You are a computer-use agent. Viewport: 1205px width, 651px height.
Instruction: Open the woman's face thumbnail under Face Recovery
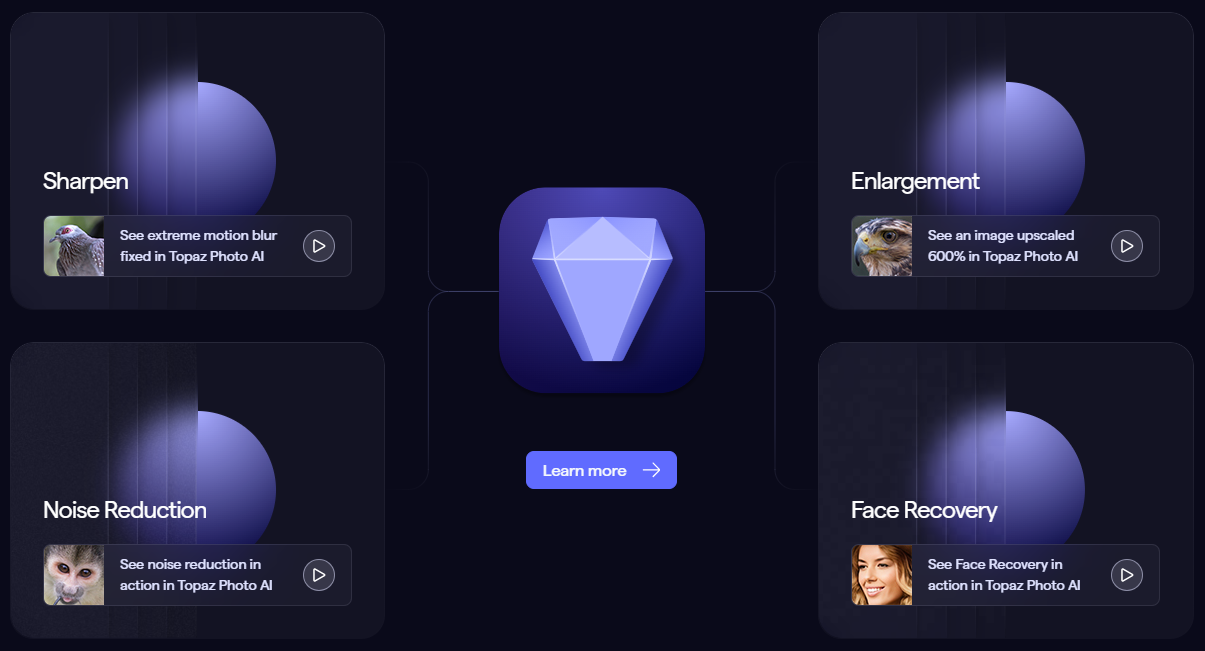(882, 575)
